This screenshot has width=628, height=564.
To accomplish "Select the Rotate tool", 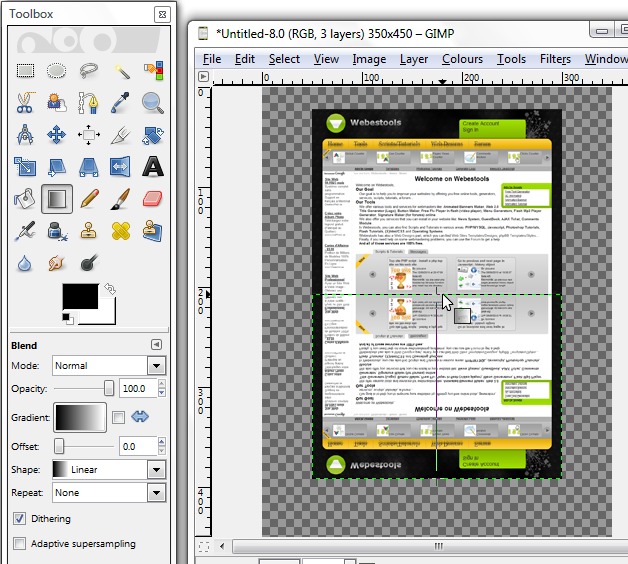I will [x=153, y=135].
